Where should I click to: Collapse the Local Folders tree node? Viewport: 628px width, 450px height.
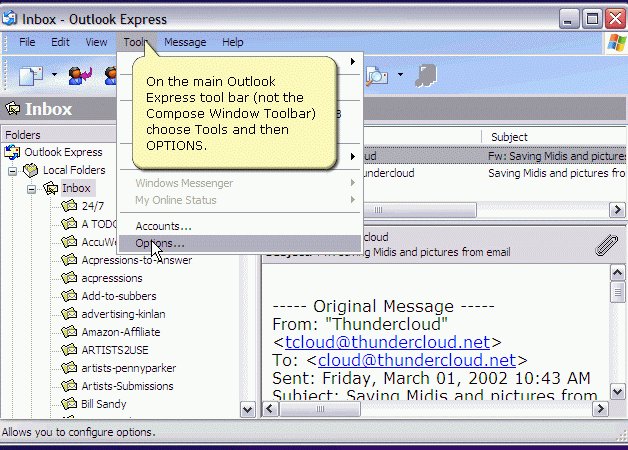pyautogui.click(x=13, y=171)
